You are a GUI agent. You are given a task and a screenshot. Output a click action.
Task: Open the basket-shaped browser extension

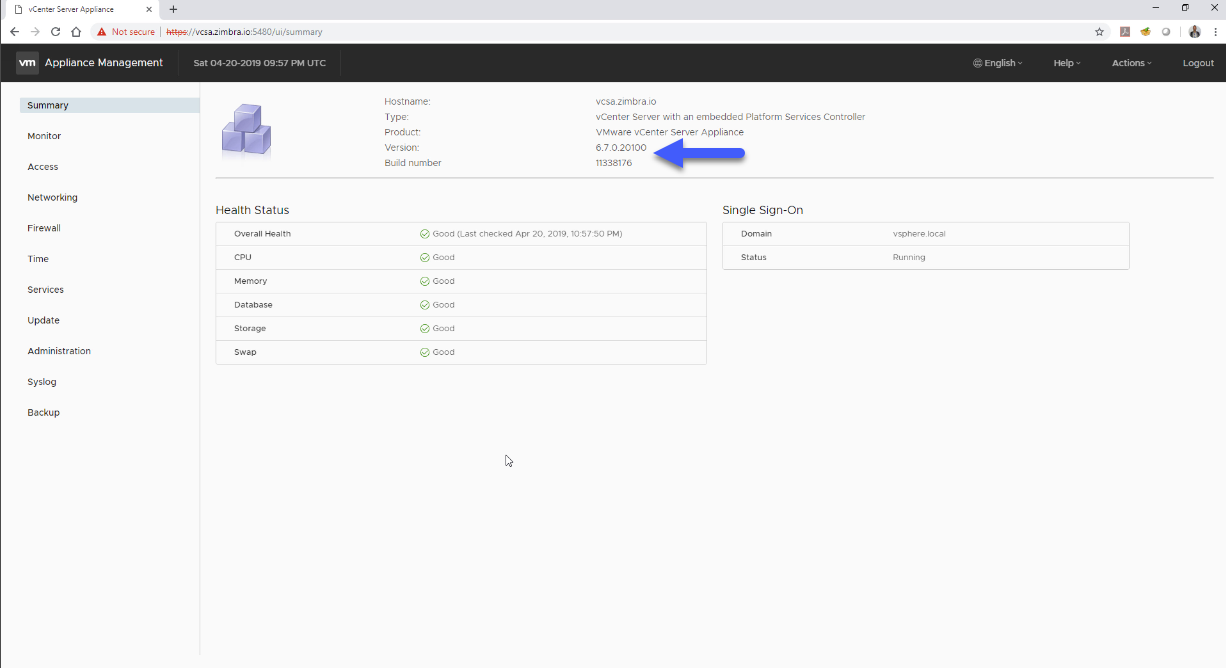(1145, 32)
